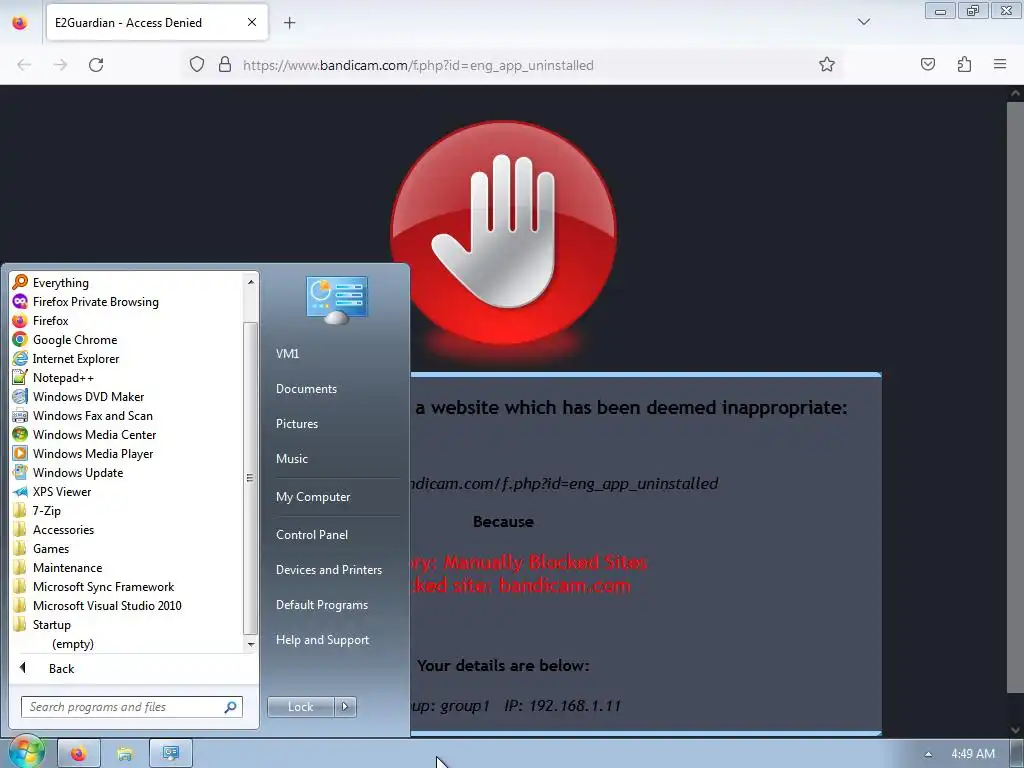Click the Firefox back arrow

(x=24, y=65)
